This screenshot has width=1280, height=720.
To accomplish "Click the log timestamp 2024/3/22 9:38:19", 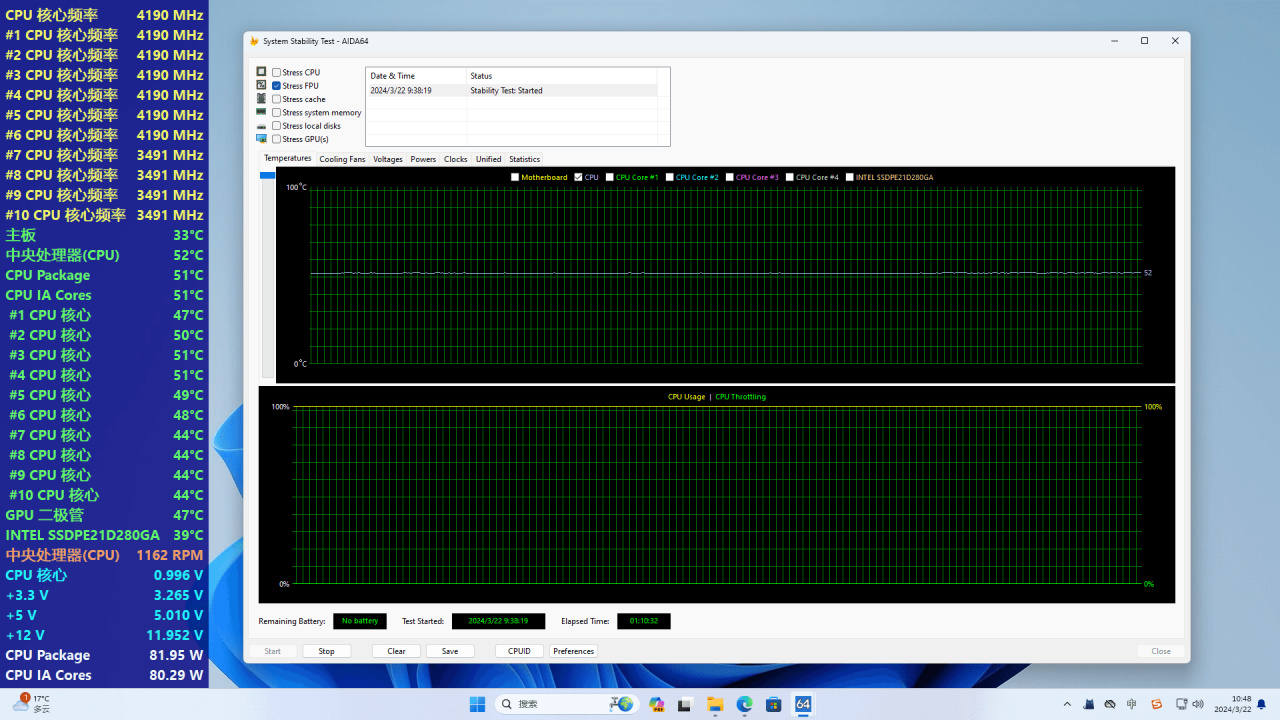I will click(401, 90).
